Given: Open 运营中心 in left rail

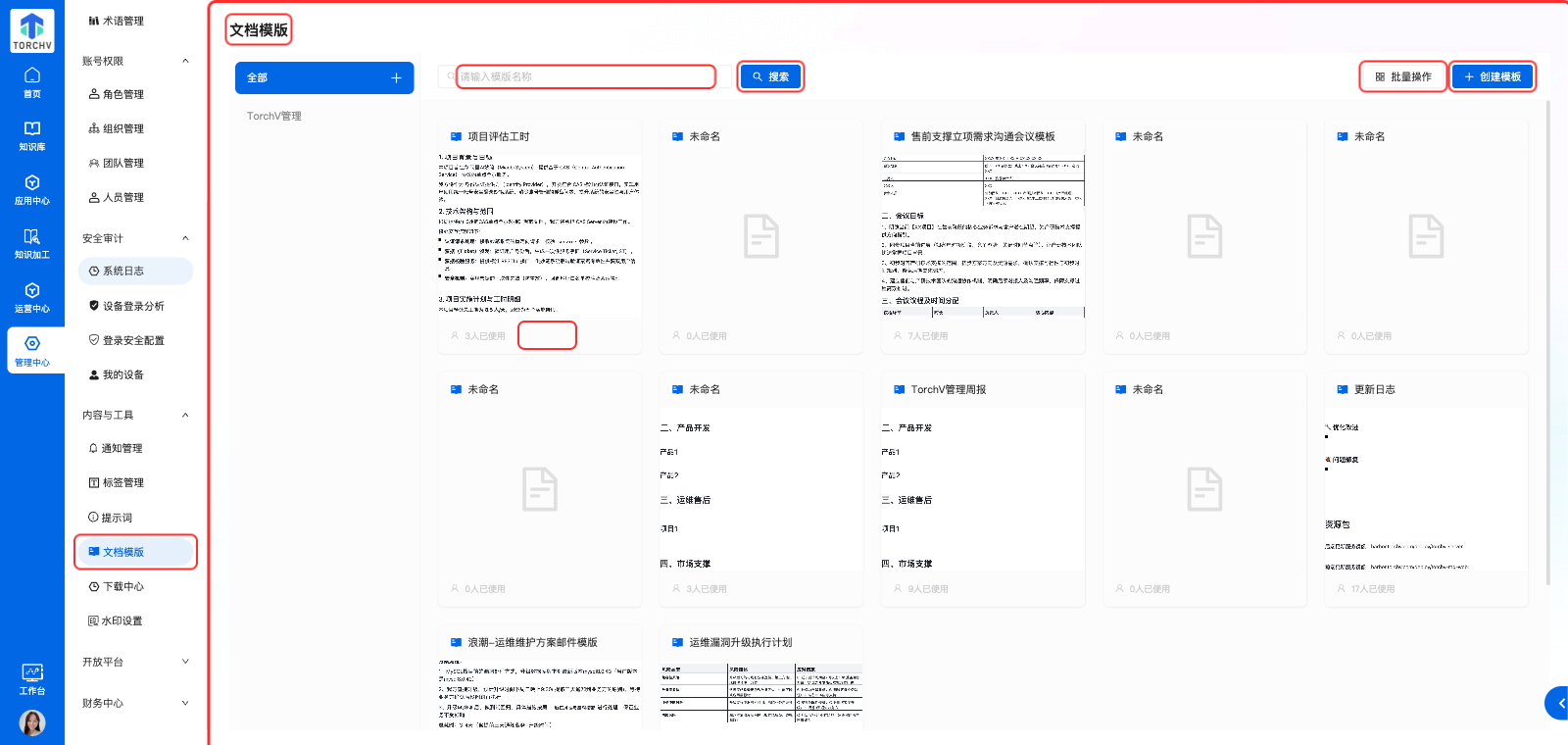Looking at the screenshot, I should click(32, 298).
